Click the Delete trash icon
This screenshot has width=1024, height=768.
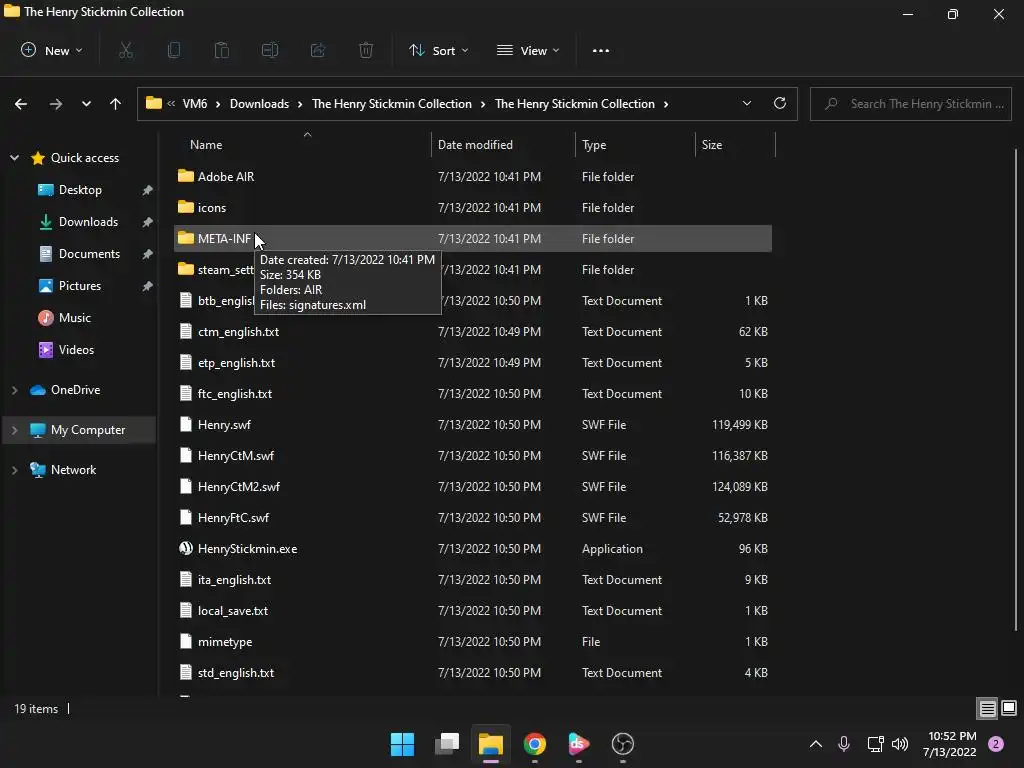[366, 50]
